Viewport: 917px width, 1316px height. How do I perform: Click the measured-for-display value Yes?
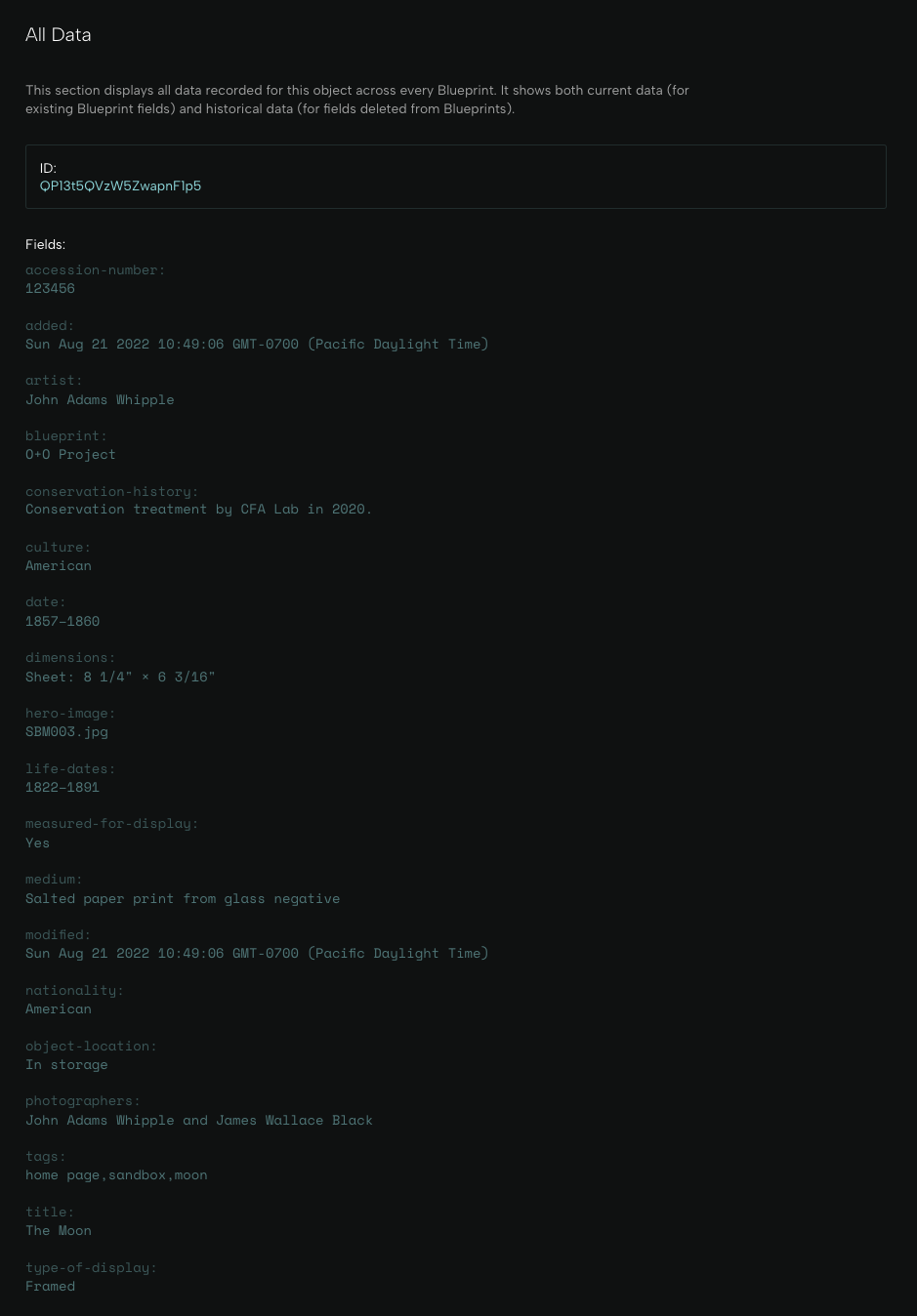(x=37, y=843)
